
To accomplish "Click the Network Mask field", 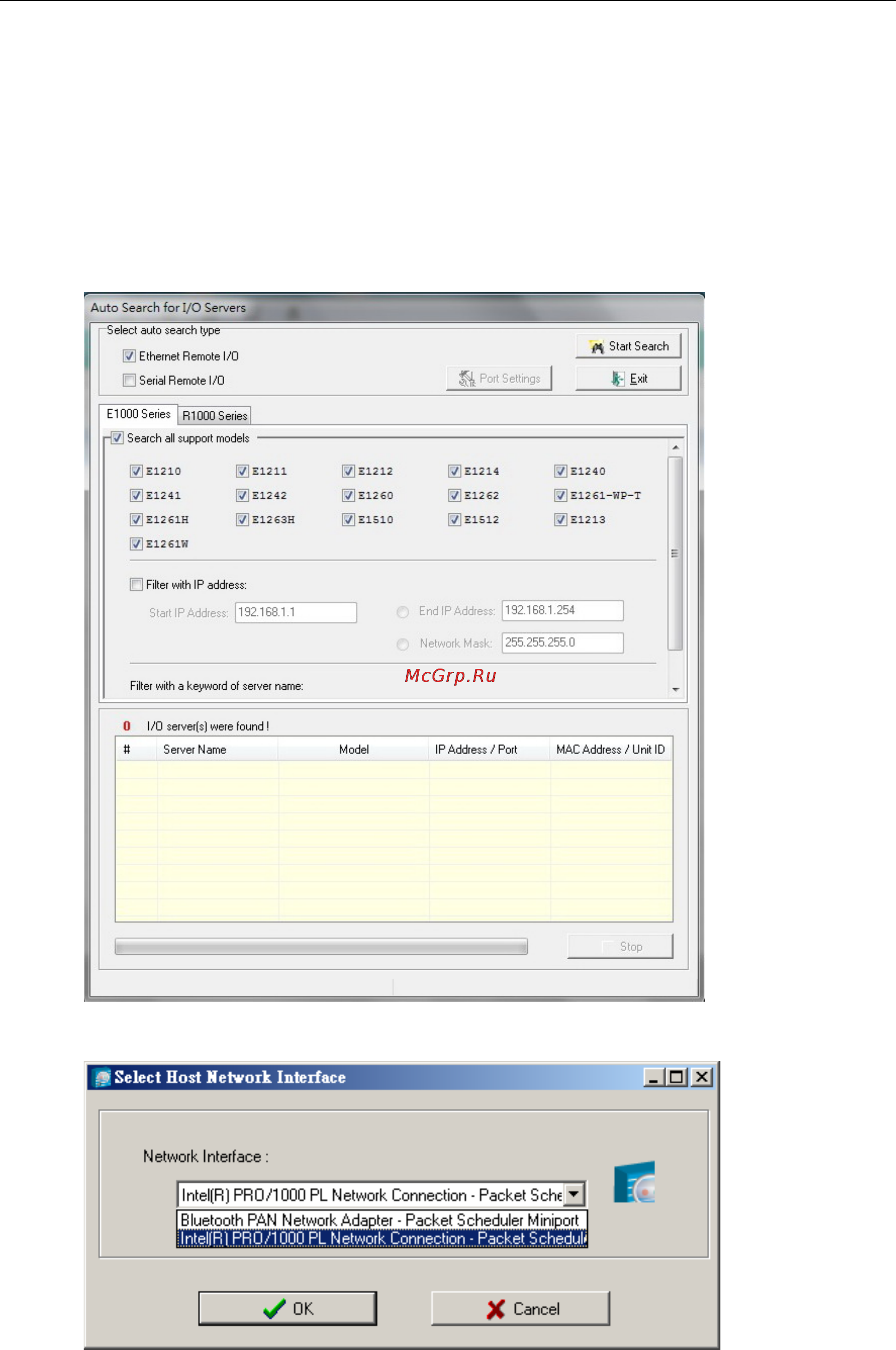I will pyautogui.click(x=563, y=643).
